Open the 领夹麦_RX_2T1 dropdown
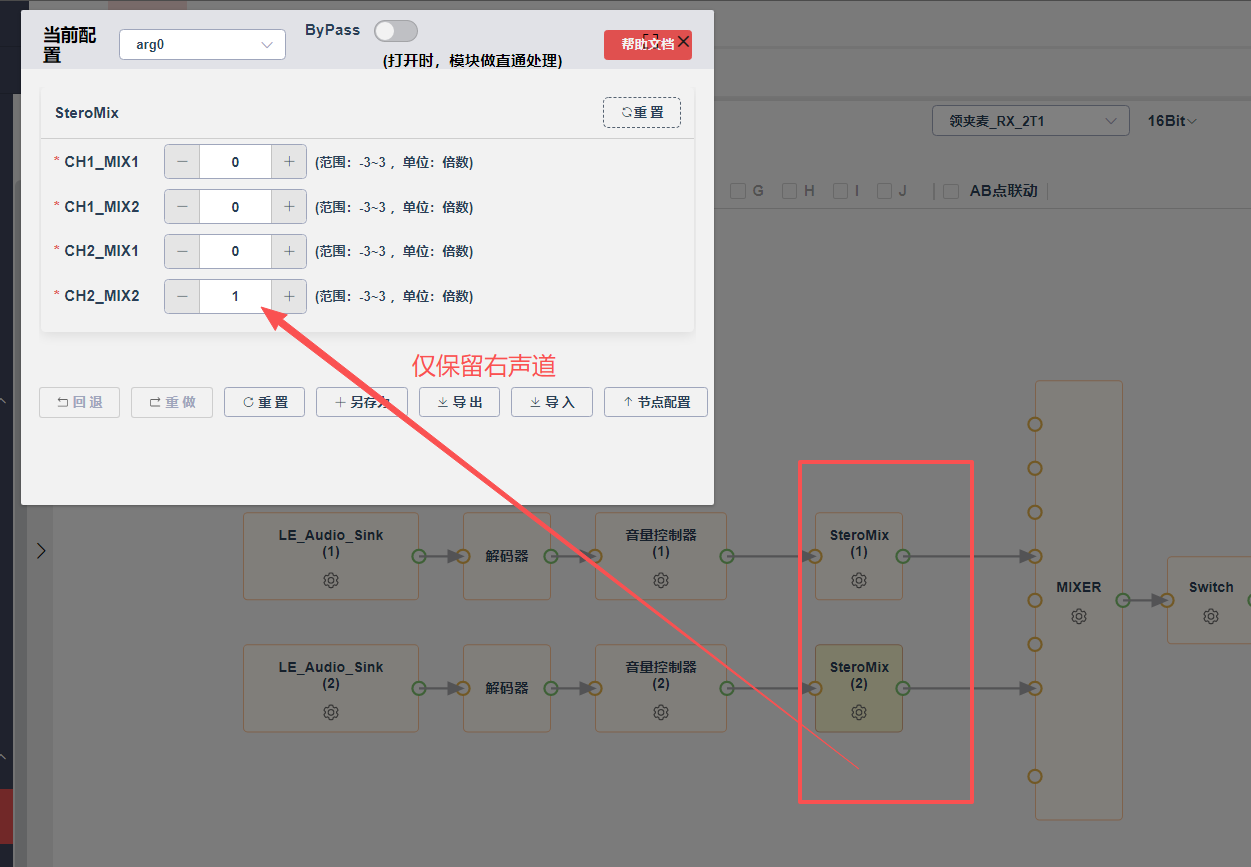Viewport: 1251px width, 867px height. pyautogui.click(x=1031, y=121)
